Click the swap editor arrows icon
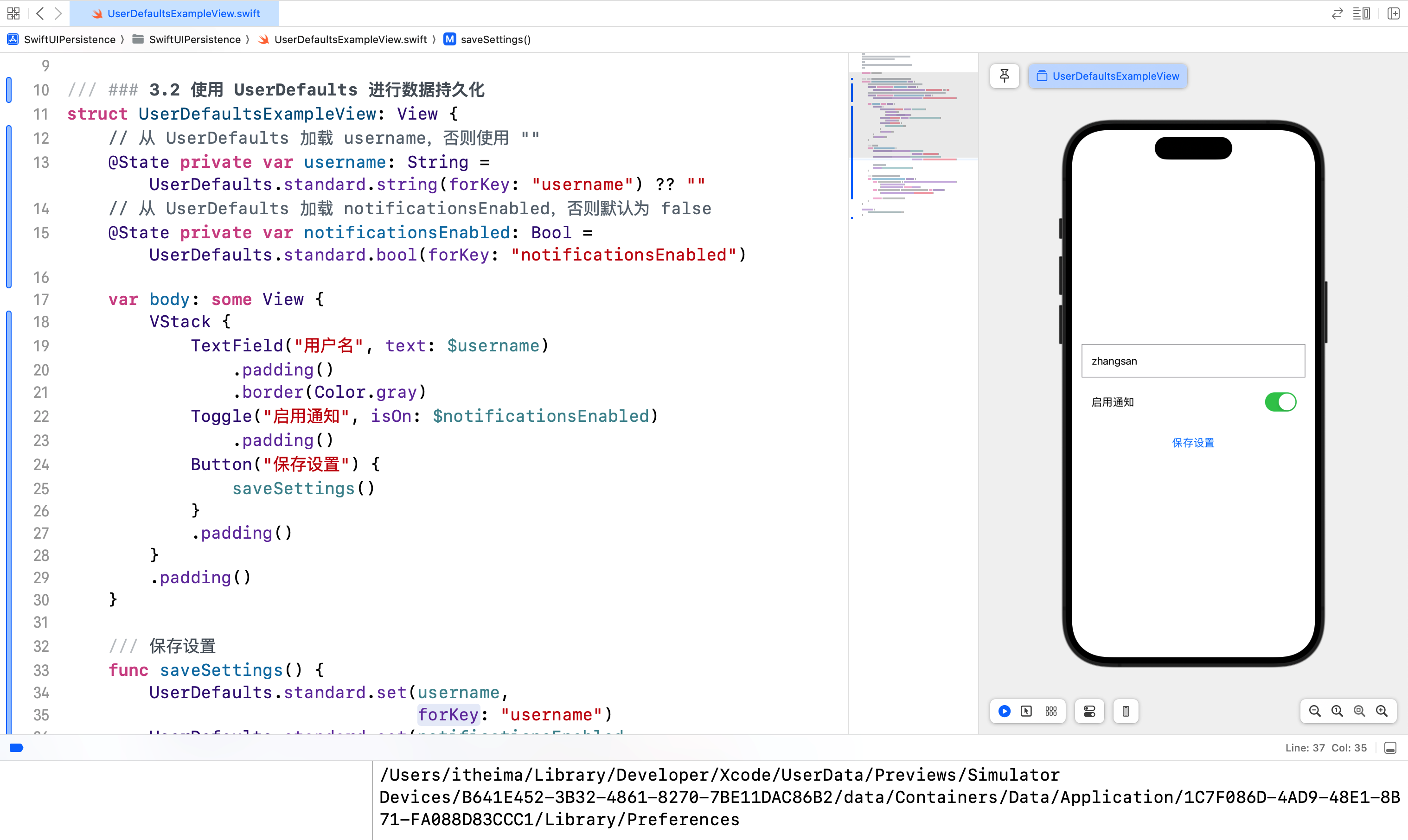The image size is (1408, 840). [x=1337, y=13]
